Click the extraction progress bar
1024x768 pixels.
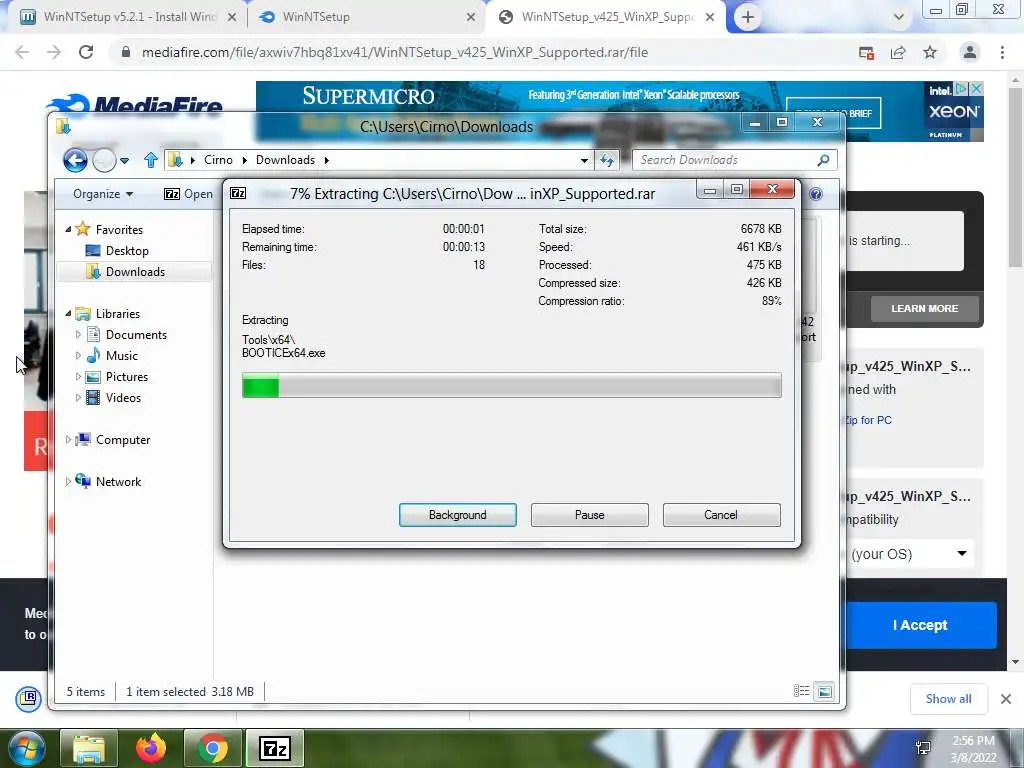pos(511,385)
